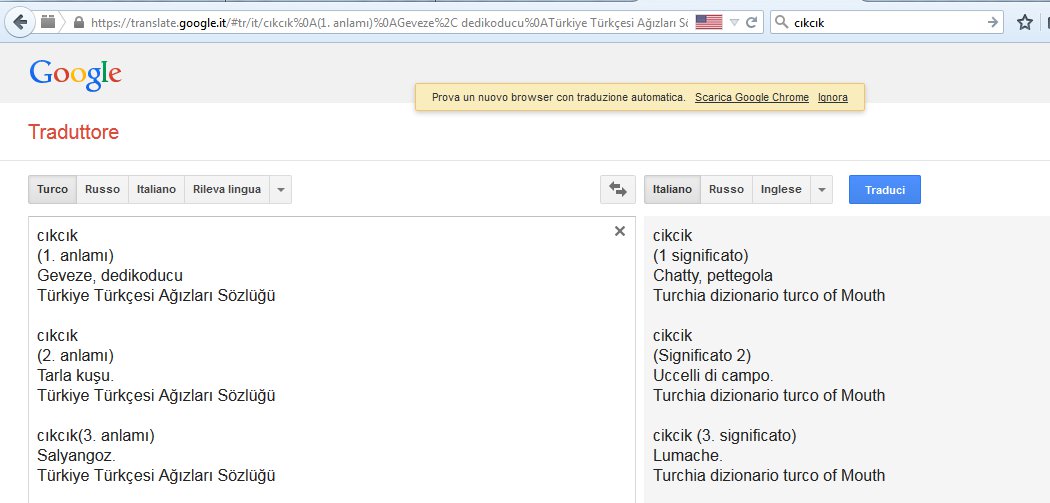Click the source line 'Tarla kuşu.'
Screen dimensions: 1050x503
pyautogui.click(x=75, y=375)
